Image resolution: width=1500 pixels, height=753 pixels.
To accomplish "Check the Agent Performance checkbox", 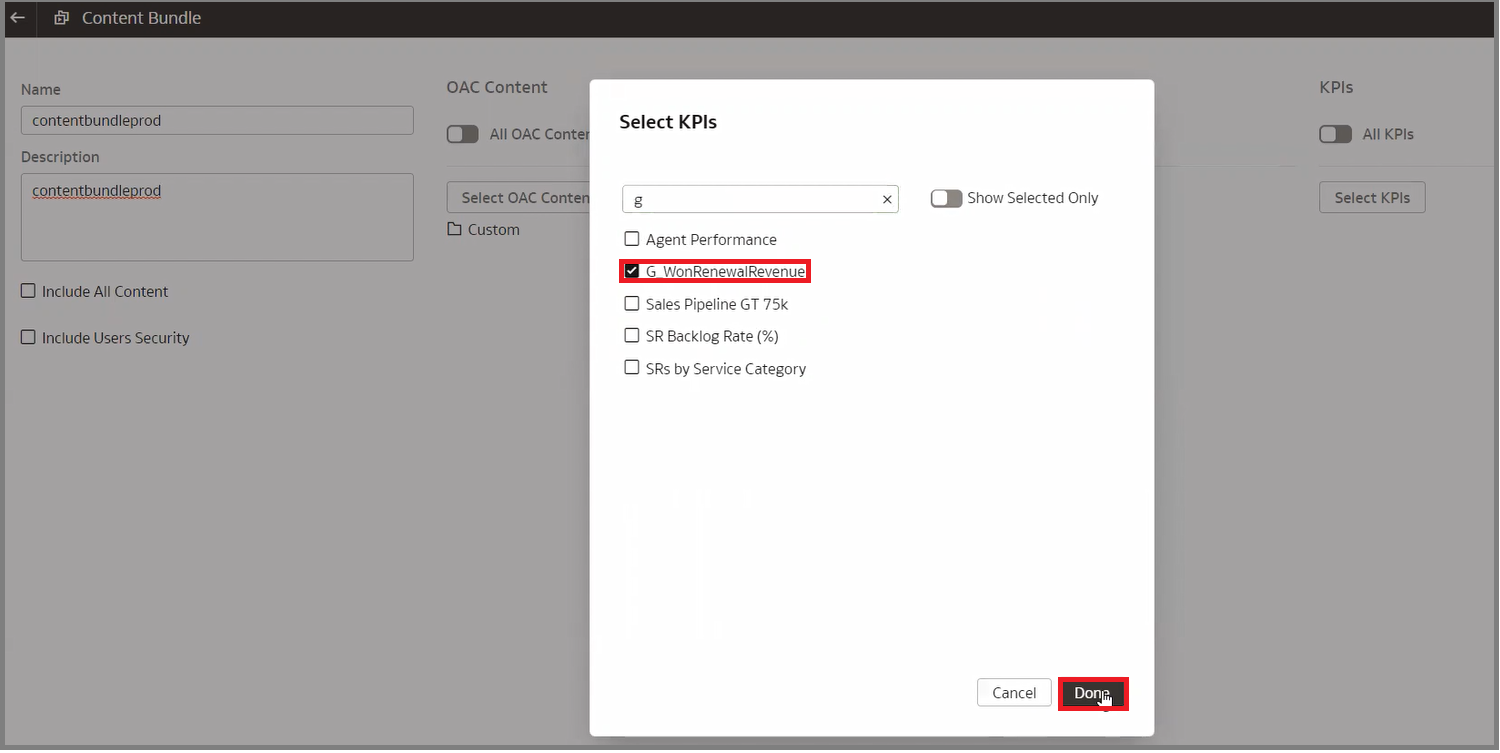I will 631,238.
